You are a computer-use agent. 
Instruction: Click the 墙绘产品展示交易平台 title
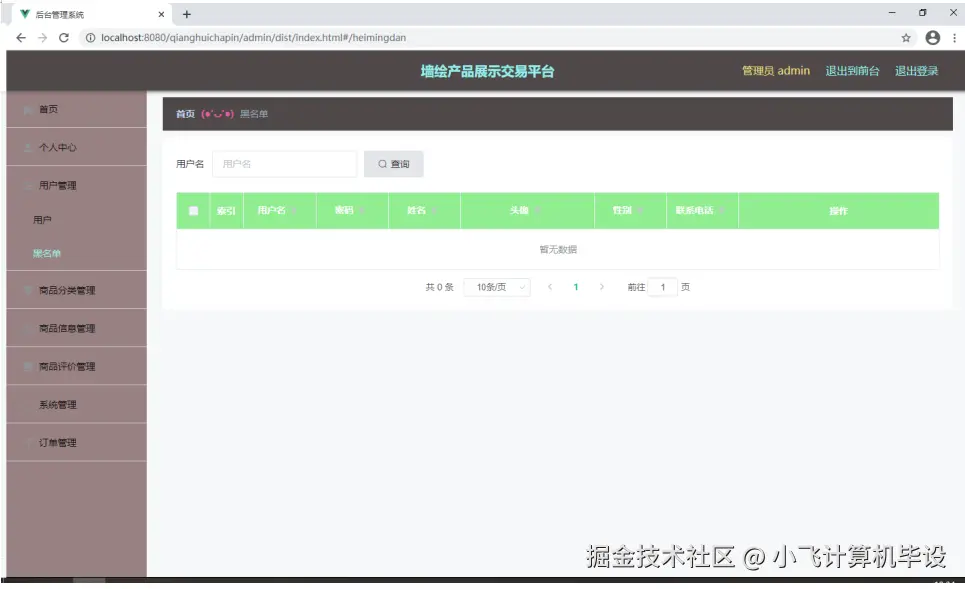click(487, 71)
